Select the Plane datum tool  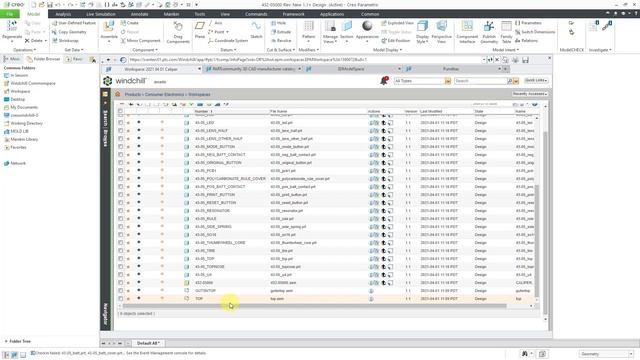200,27
